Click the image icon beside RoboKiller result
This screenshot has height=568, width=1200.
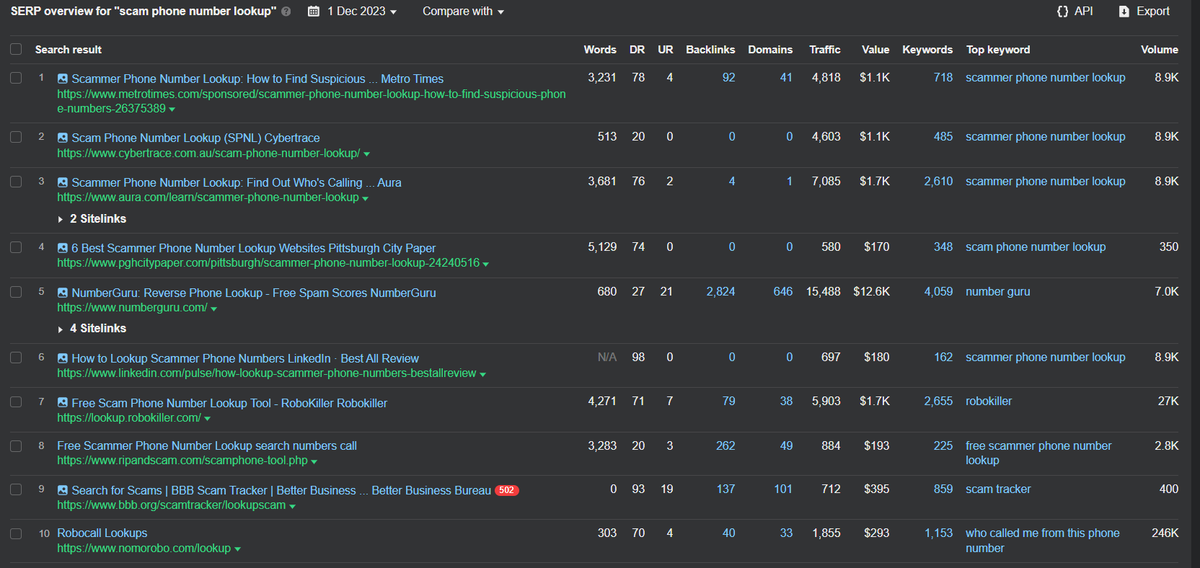[63, 403]
